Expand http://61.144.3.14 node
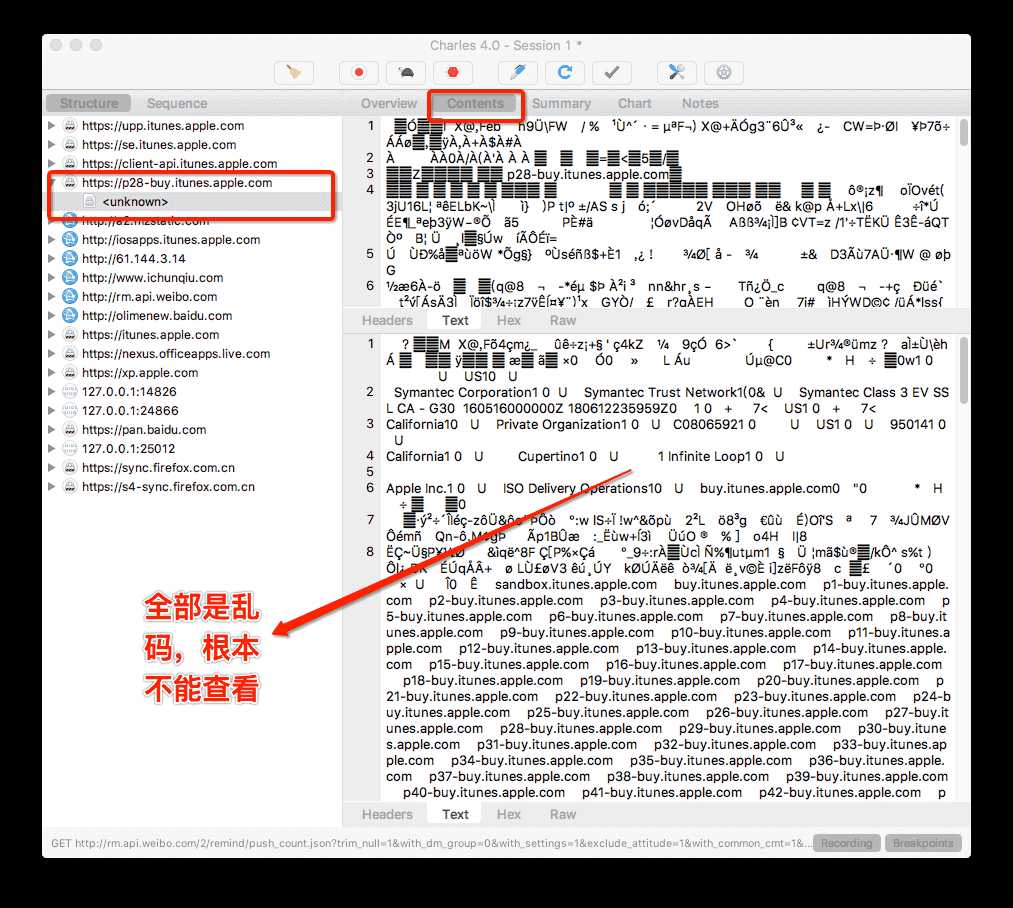The image size is (1013, 908). [x=52, y=259]
